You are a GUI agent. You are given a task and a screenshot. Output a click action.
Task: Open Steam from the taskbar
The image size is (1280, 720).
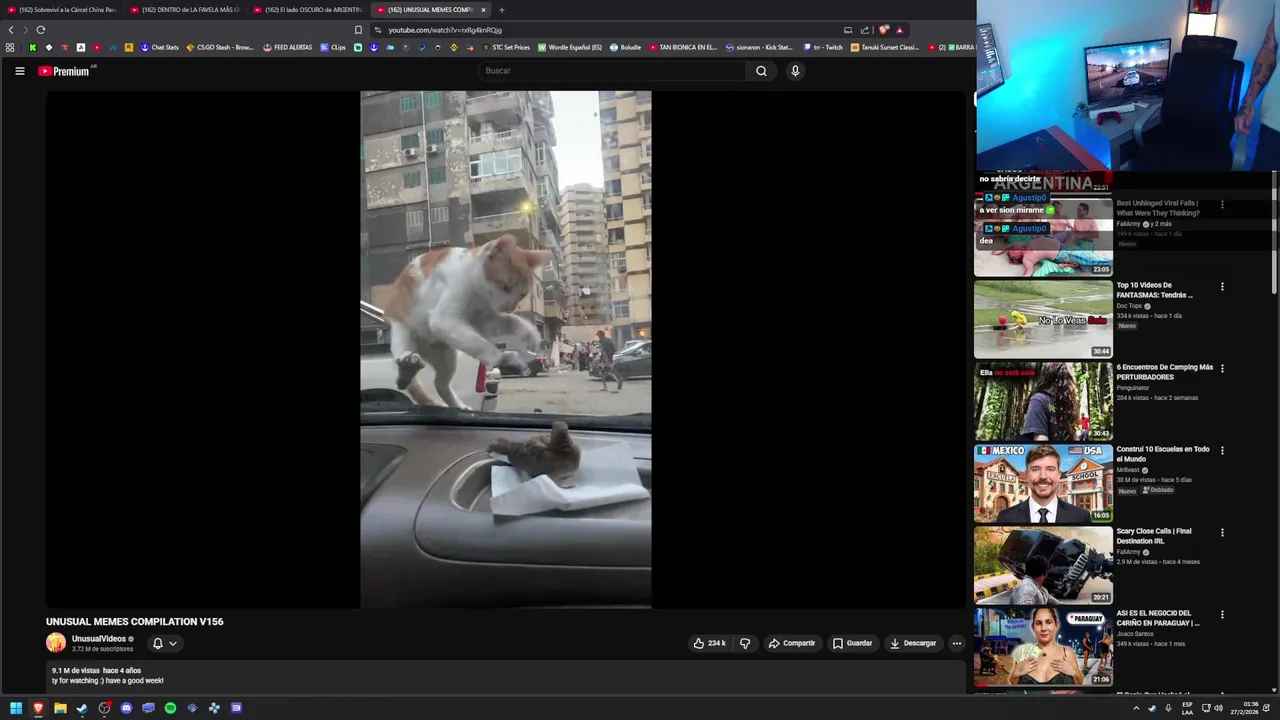pyautogui.click(x=82, y=708)
